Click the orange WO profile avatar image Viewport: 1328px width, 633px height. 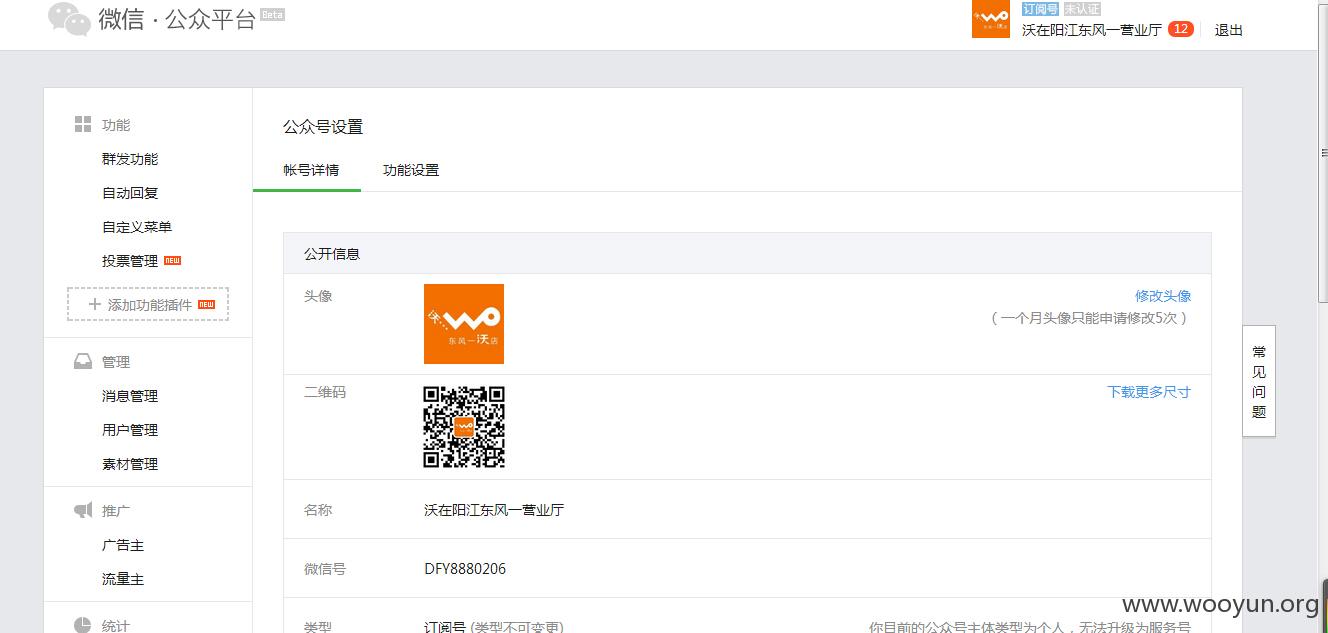[464, 324]
